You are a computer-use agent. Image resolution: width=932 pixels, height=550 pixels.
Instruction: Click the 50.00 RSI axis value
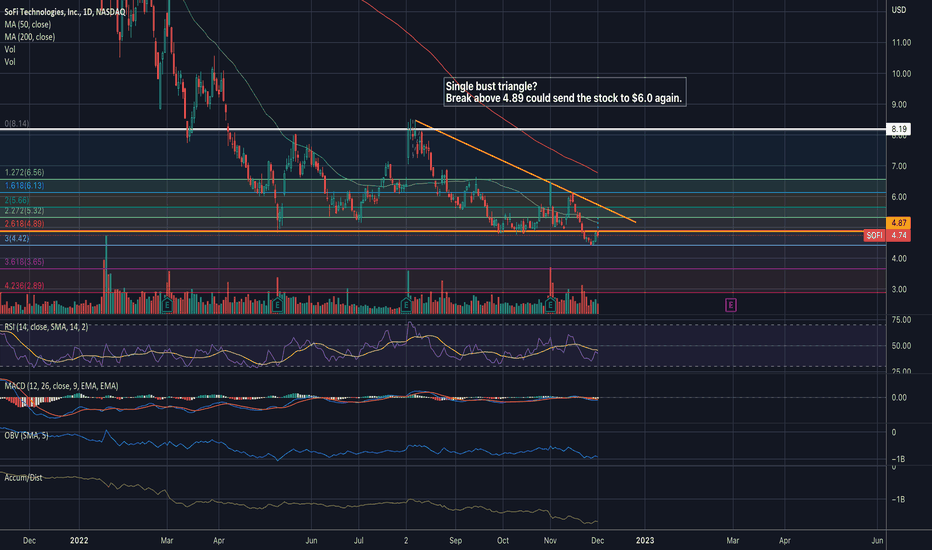tap(901, 345)
